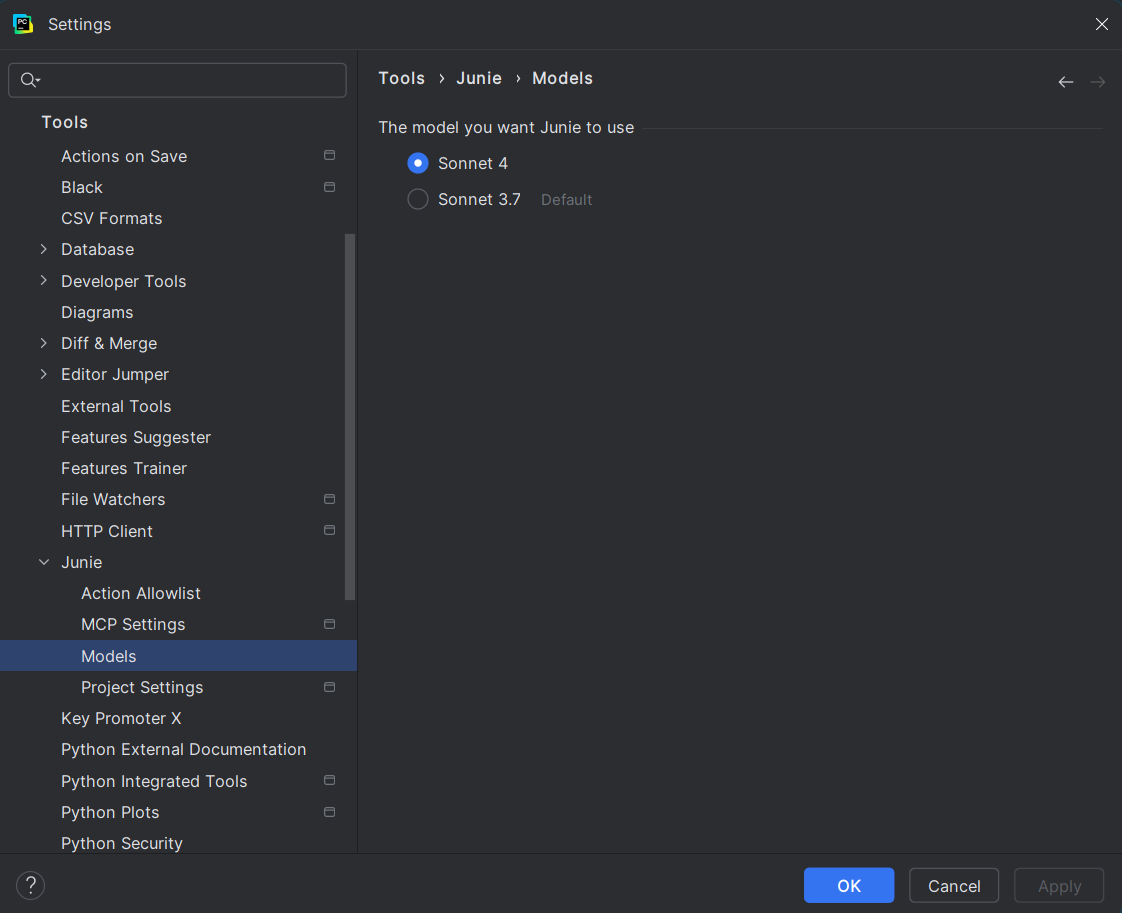
Task: Click the project-level icon beside Black
Action: point(329,187)
